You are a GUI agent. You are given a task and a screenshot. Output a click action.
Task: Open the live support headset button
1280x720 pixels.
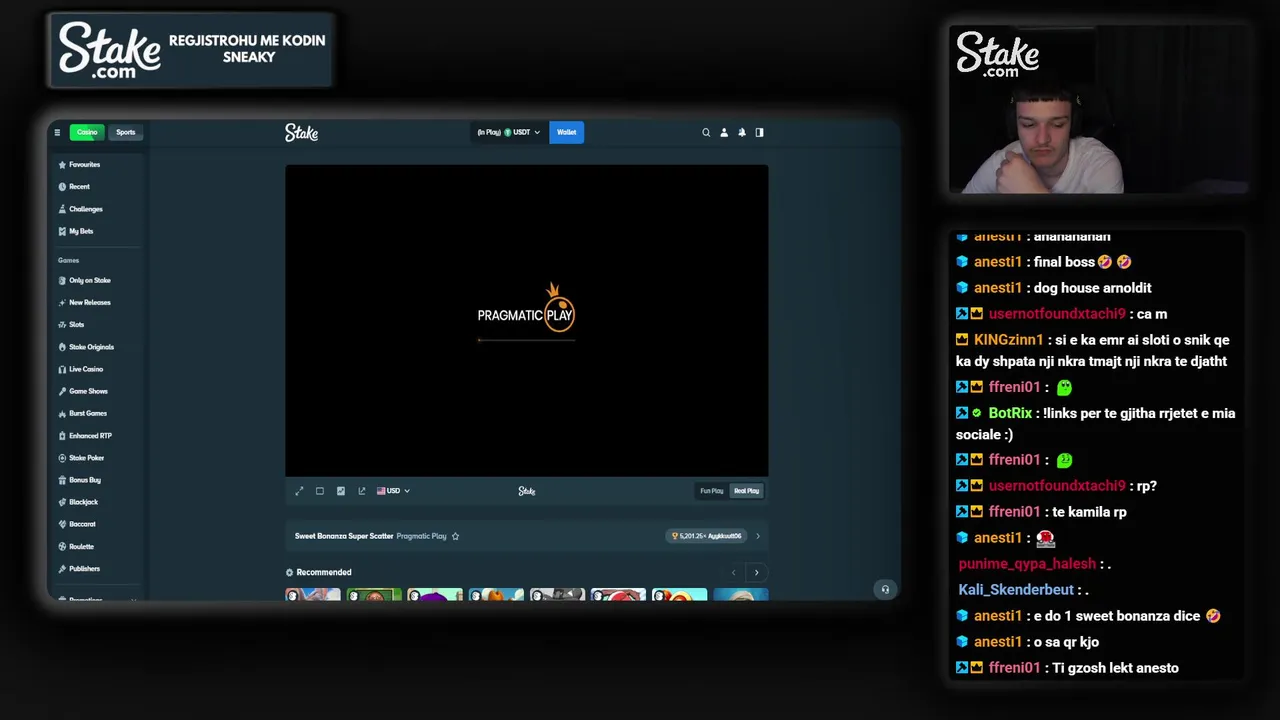click(885, 589)
